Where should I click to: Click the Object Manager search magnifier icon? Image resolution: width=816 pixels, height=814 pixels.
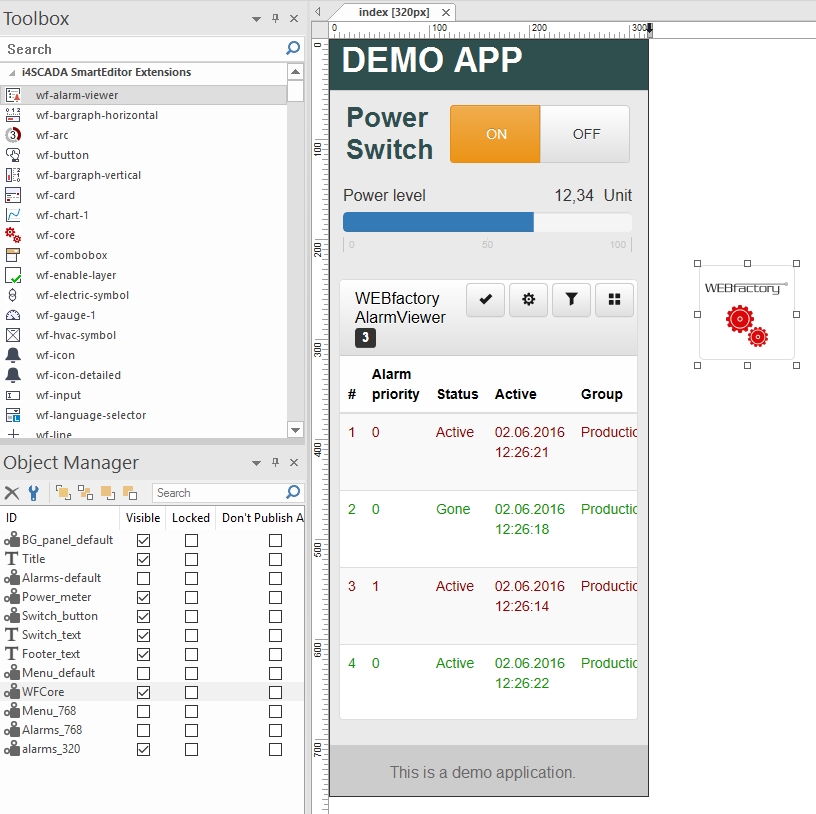(293, 492)
